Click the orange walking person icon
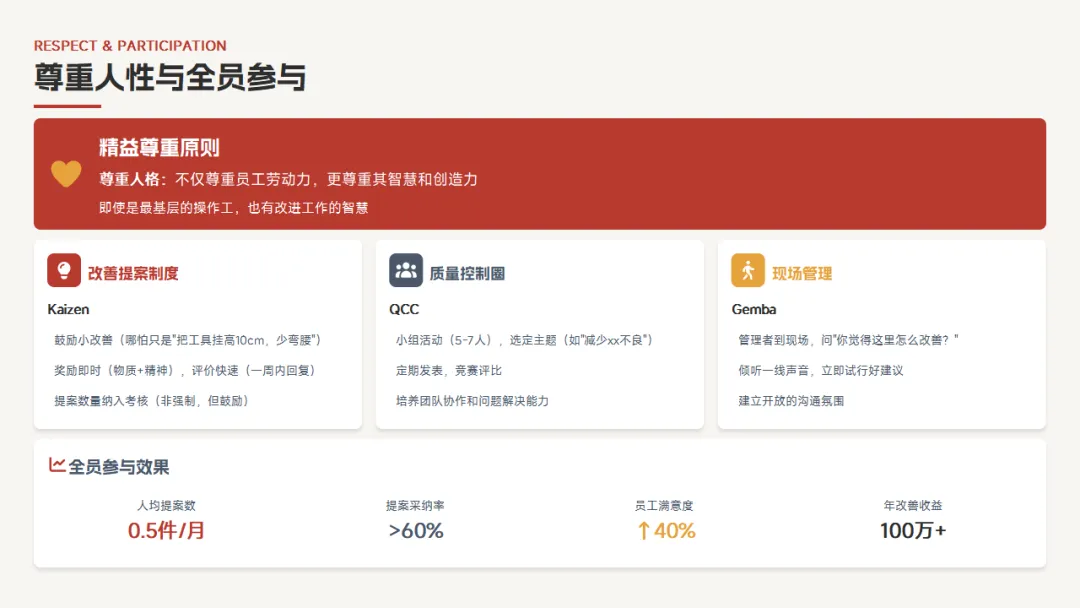The height and width of the screenshot is (608, 1080). pos(748,270)
